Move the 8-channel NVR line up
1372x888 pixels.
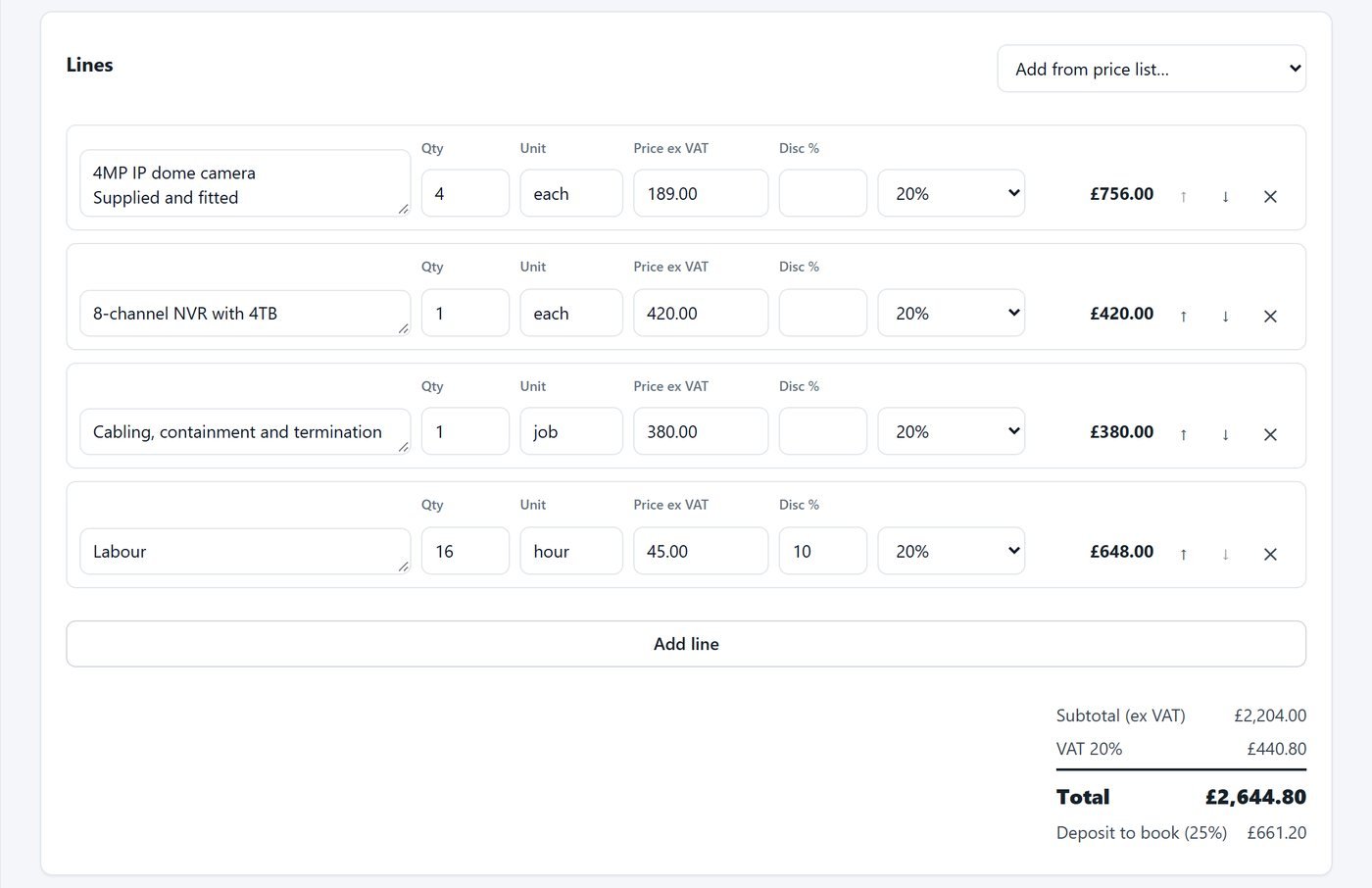(1184, 316)
